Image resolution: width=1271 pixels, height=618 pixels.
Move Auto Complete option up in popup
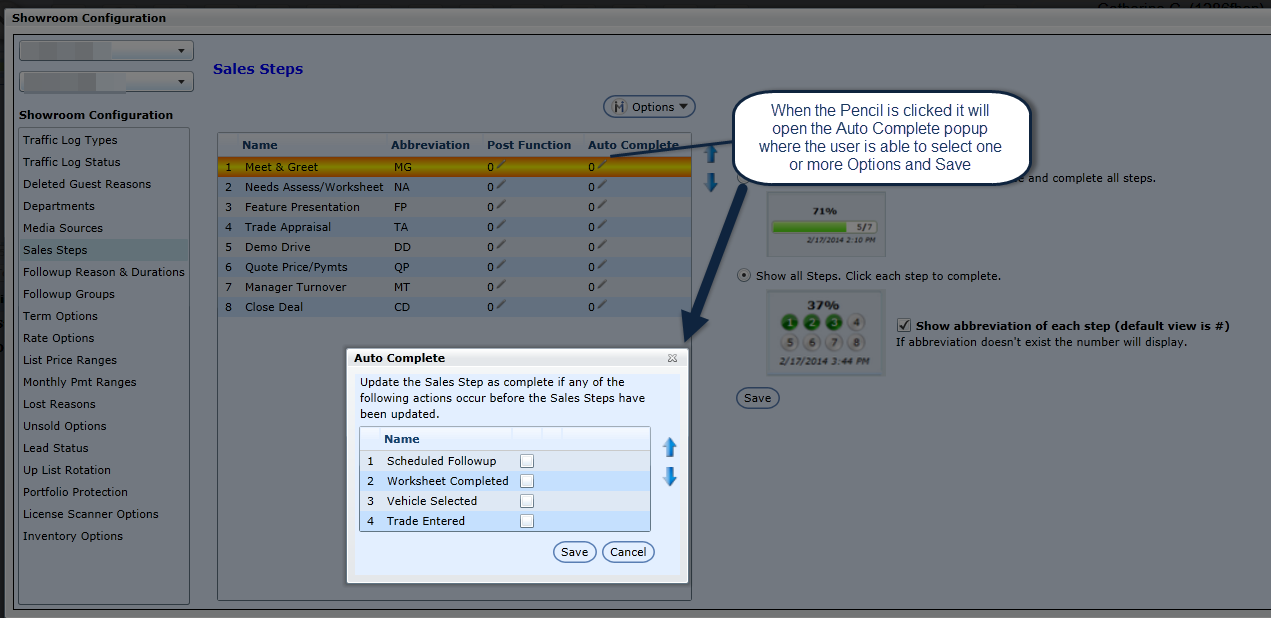coord(670,447)
